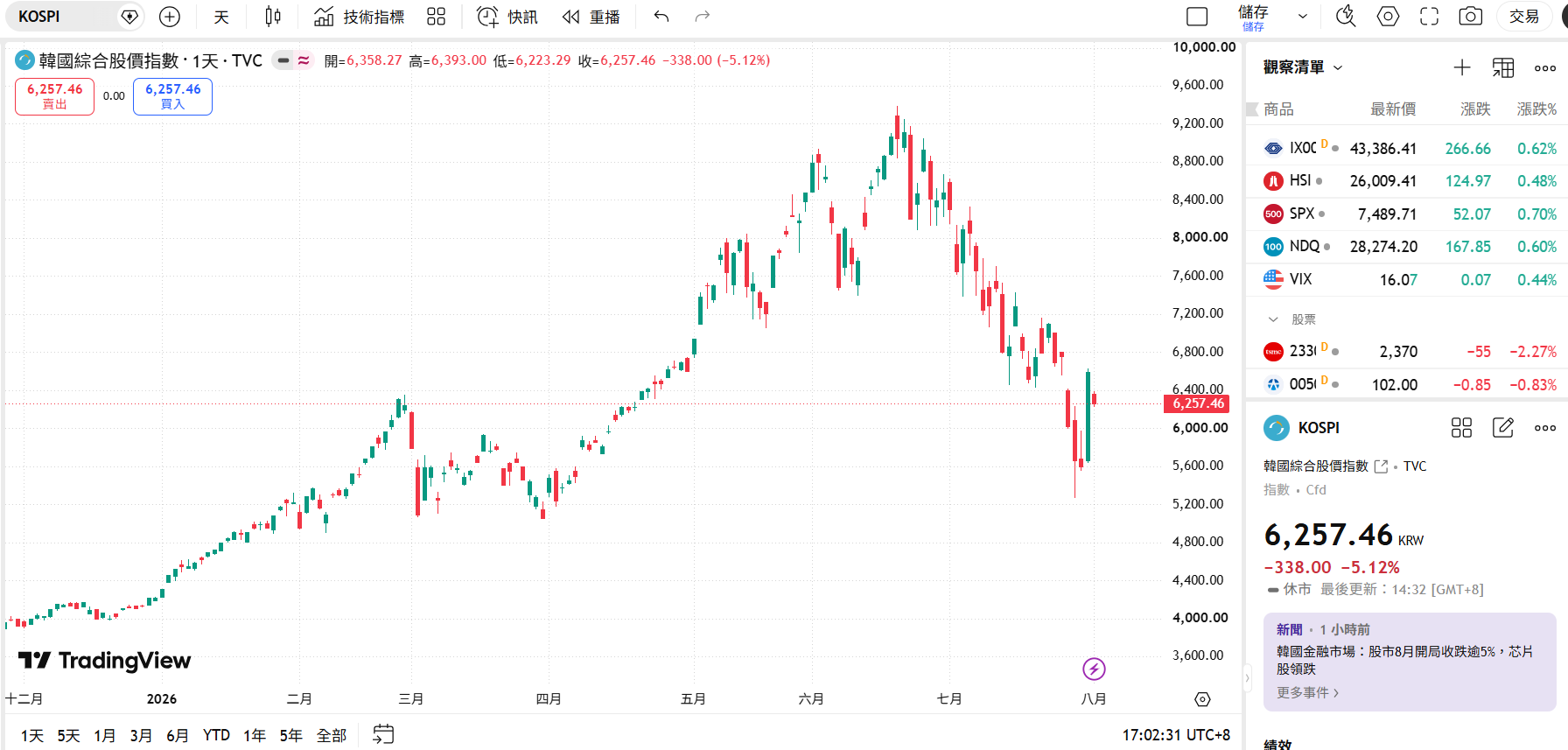Open the layout setup square icon
1568x750 pixels.
(1197, 17)
